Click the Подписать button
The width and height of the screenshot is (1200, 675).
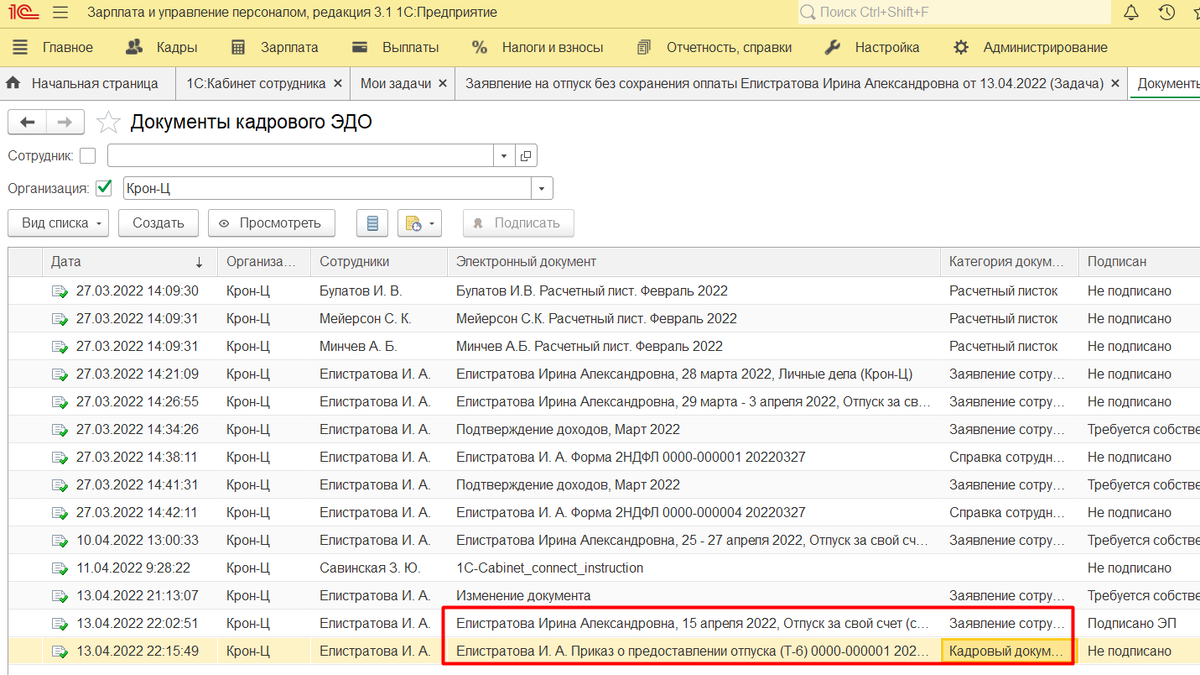pyautogui.click(x=518, y=223)
